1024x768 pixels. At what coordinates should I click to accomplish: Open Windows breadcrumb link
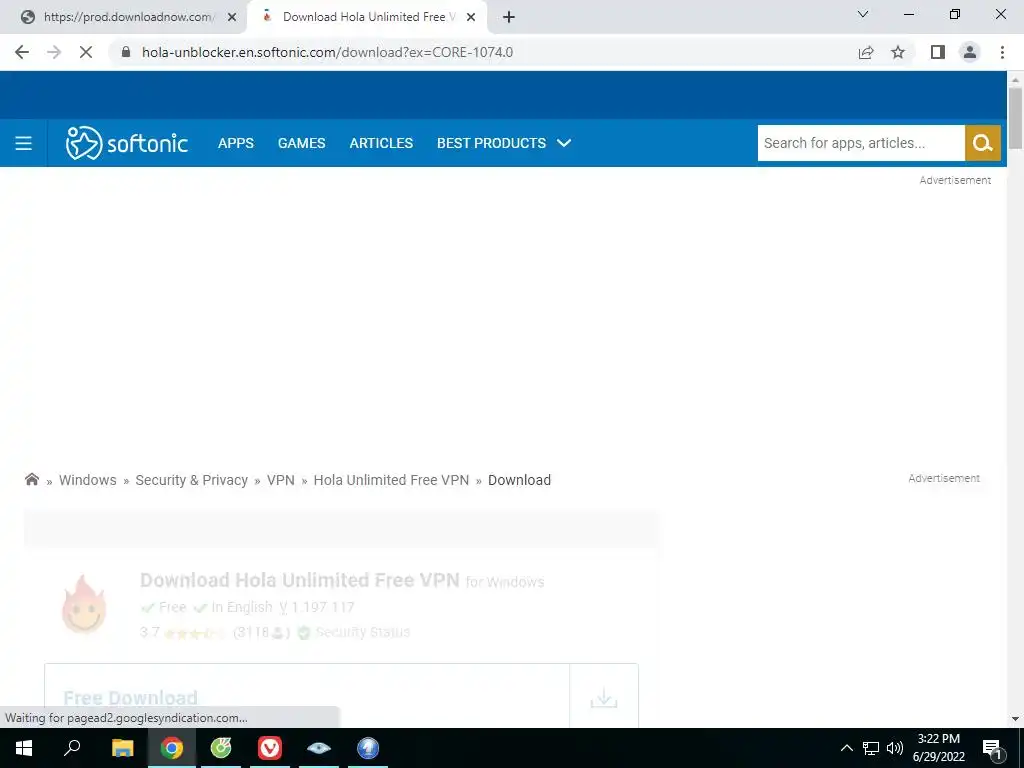tap(88, 480)
